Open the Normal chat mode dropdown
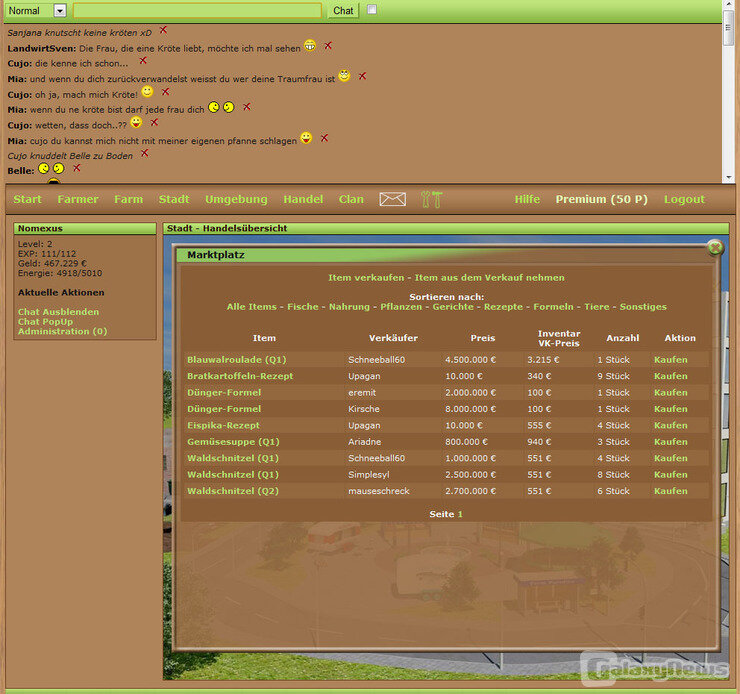740x694 pixels. [x=60, y=10]
